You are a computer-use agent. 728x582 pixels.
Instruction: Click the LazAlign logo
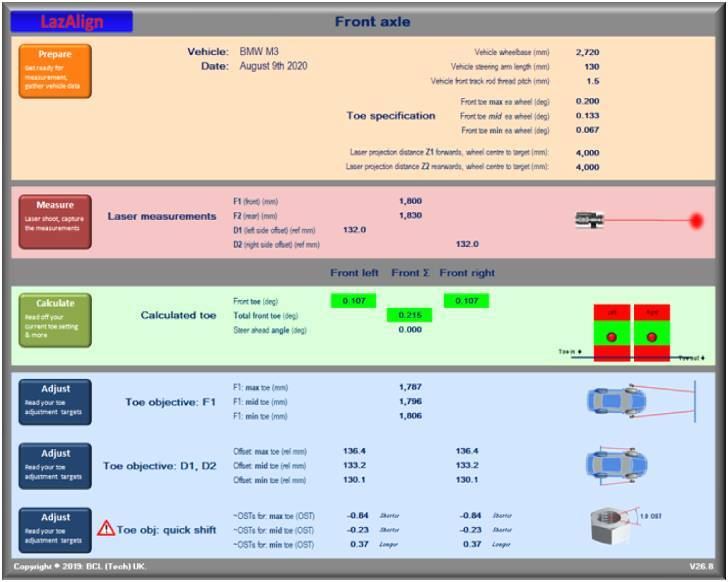tap(72, 21)
